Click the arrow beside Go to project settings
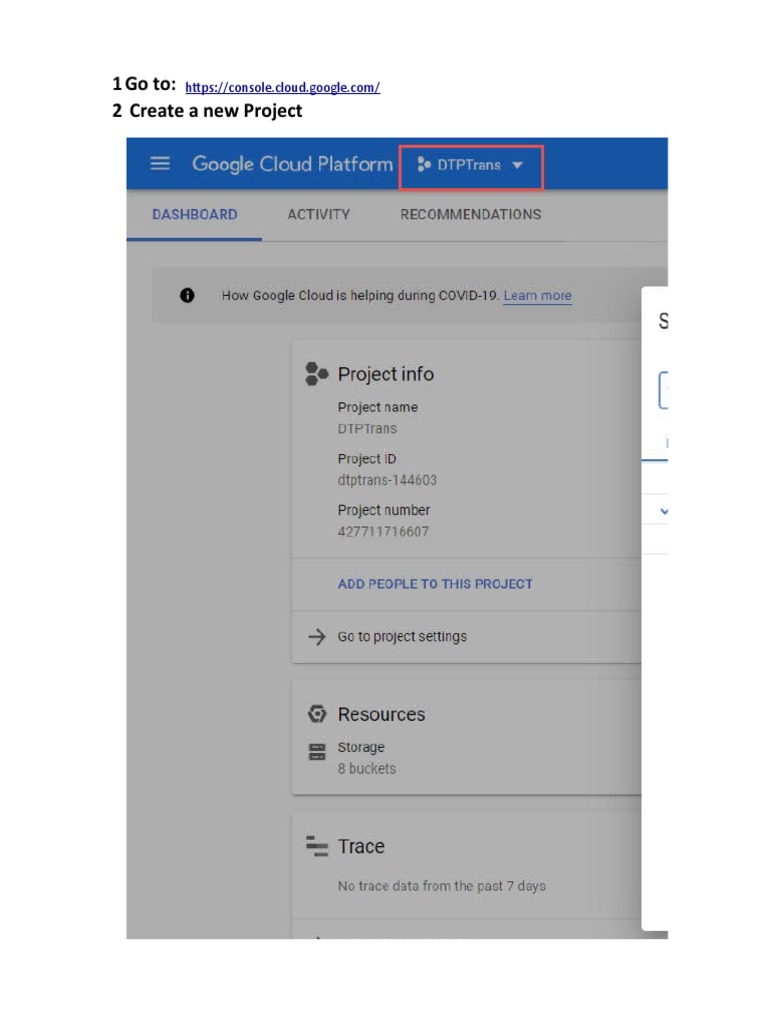This screenshot has width=768, height=1024. click(x=317, y=637)
